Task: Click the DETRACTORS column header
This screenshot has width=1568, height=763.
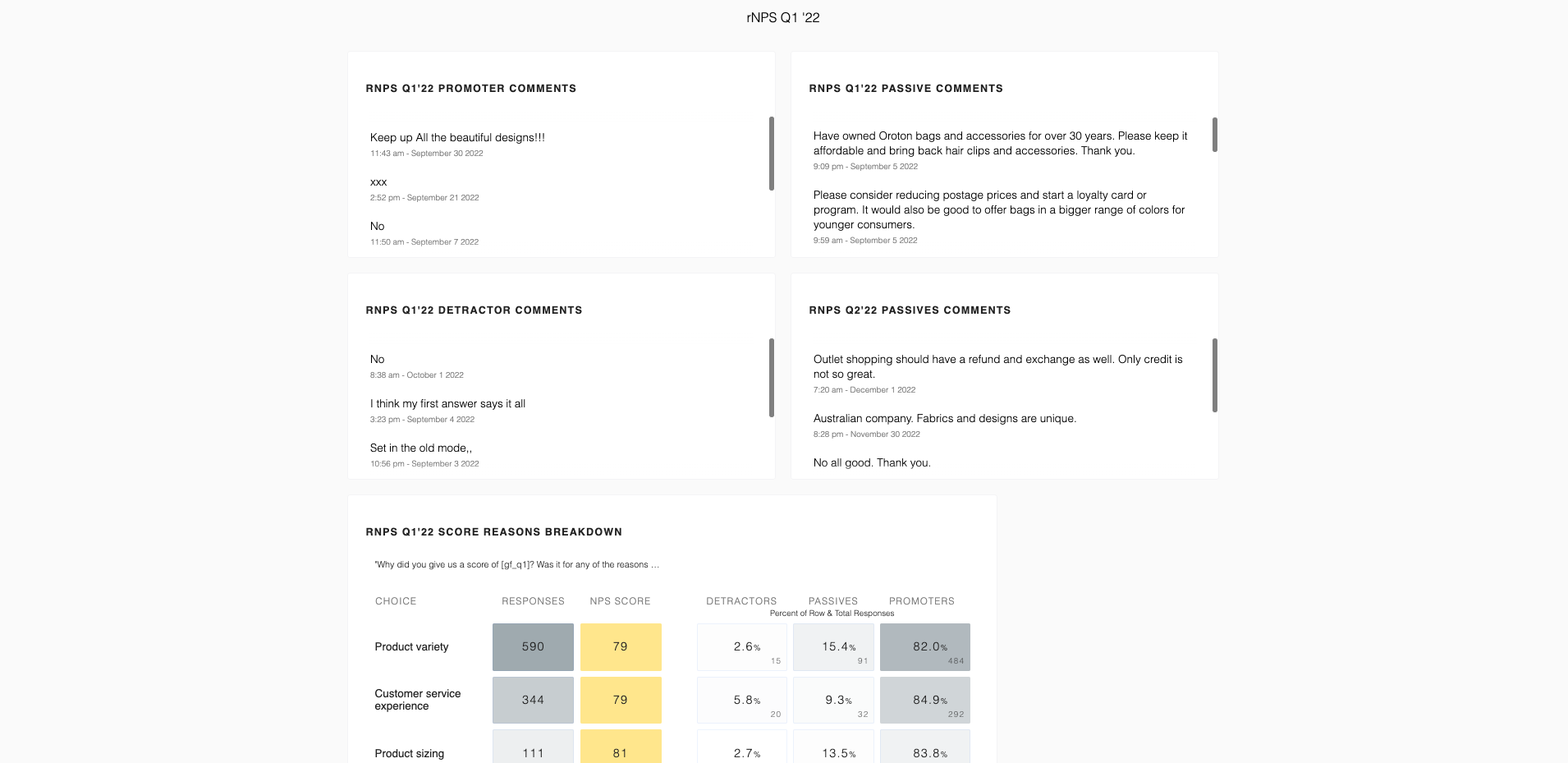Action: pos(741,601)
